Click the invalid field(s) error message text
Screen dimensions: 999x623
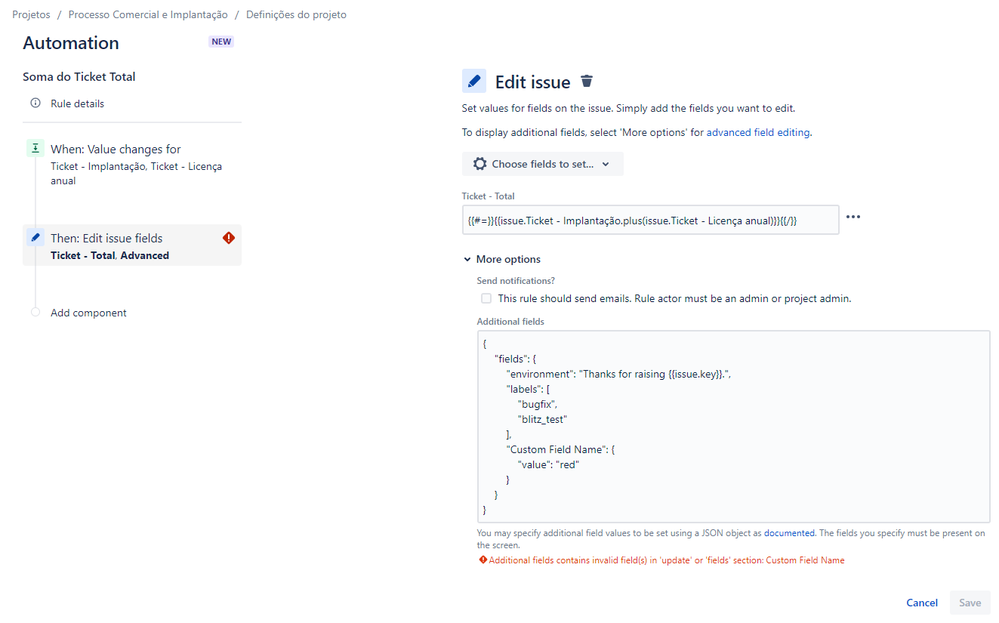[x=666, y=561]
